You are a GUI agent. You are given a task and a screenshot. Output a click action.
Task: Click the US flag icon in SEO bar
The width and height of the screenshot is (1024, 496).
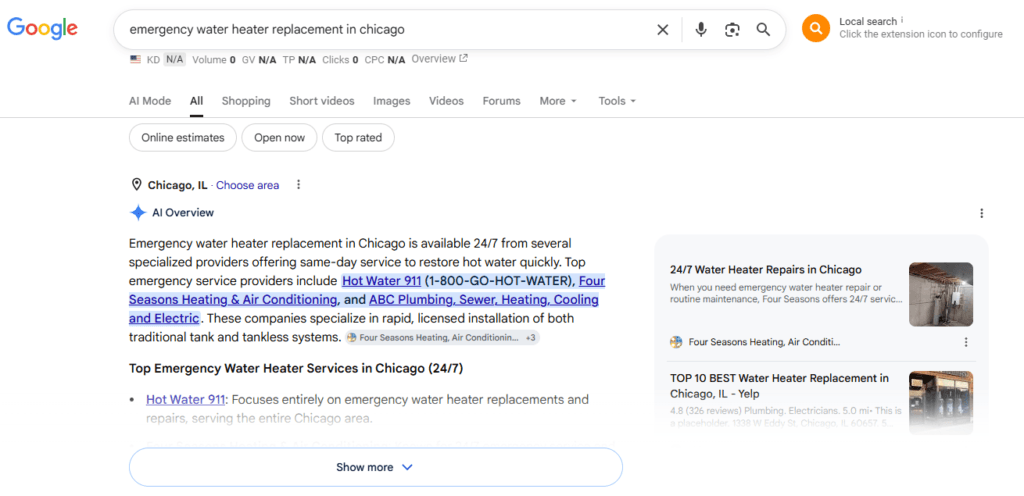coord(135,59)
